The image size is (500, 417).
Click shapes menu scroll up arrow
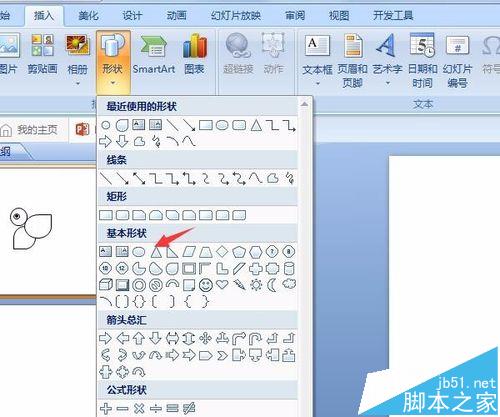coord(304,104)
